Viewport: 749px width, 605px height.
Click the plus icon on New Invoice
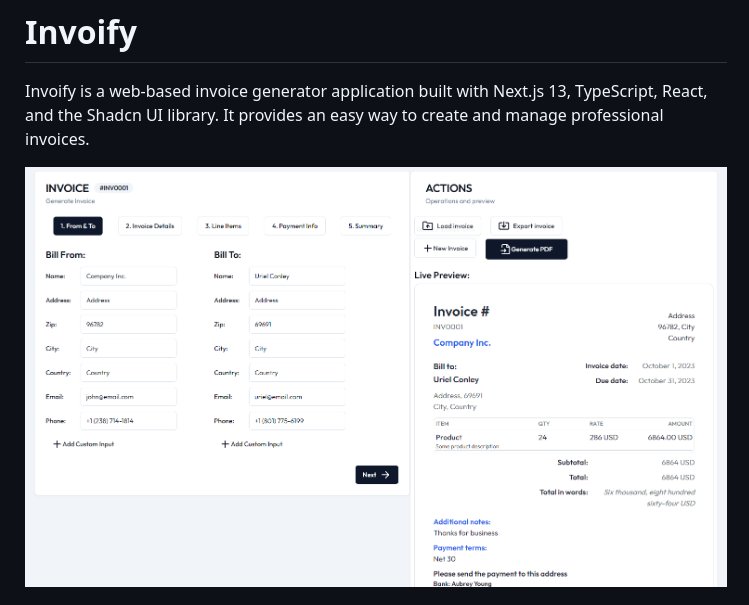point(428,248)
